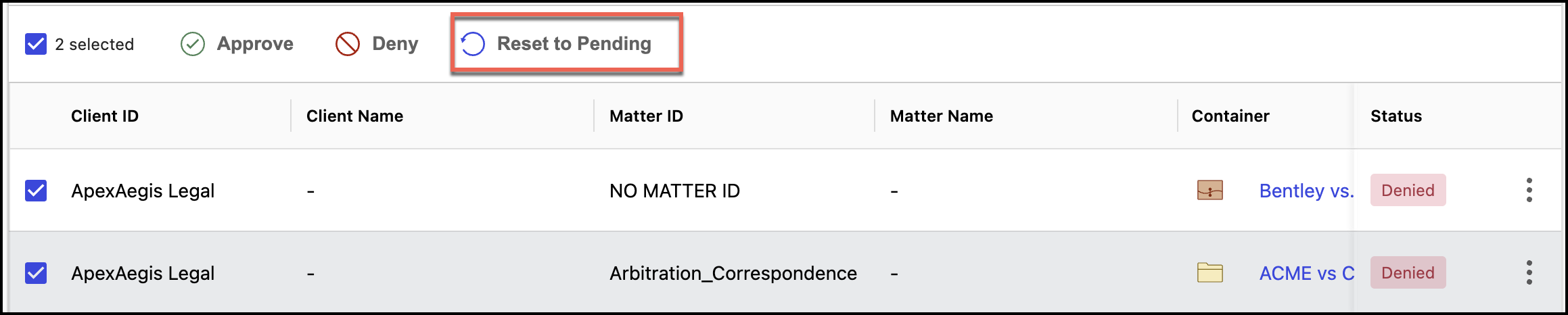This screenshot has width=1568, height=315.
Task: Open the three-dot menu for NO MATTER ID row
Action: click(1529, 191)
